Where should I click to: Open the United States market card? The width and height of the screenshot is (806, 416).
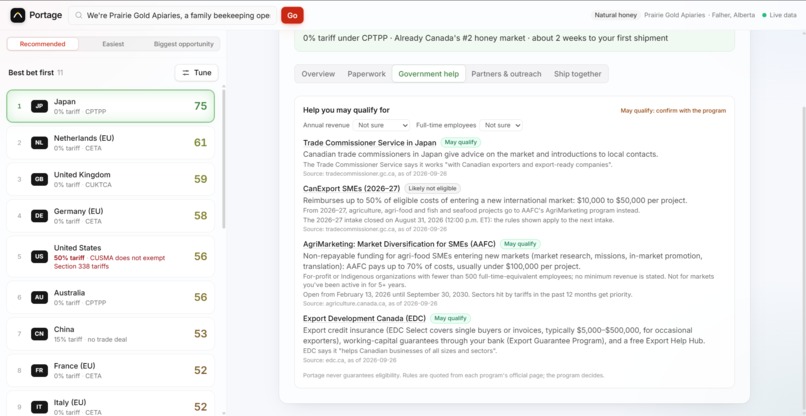click(111, 257)
